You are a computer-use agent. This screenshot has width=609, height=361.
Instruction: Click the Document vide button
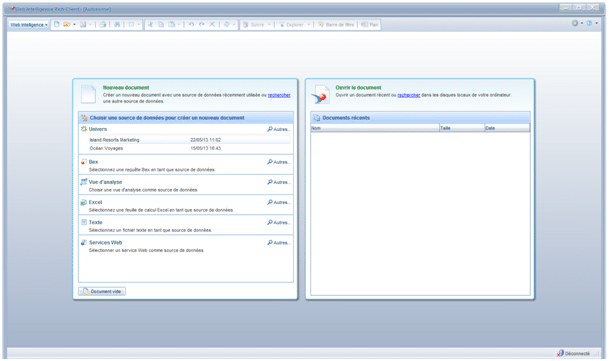[102, 291]
